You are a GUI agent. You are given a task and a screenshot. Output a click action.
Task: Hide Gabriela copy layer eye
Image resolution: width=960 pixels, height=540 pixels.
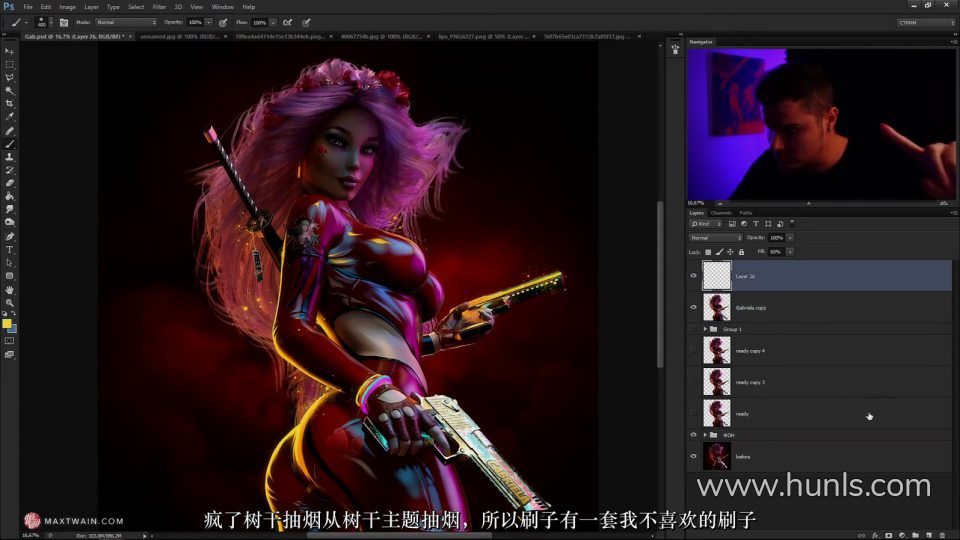click(x=694, y=307)
